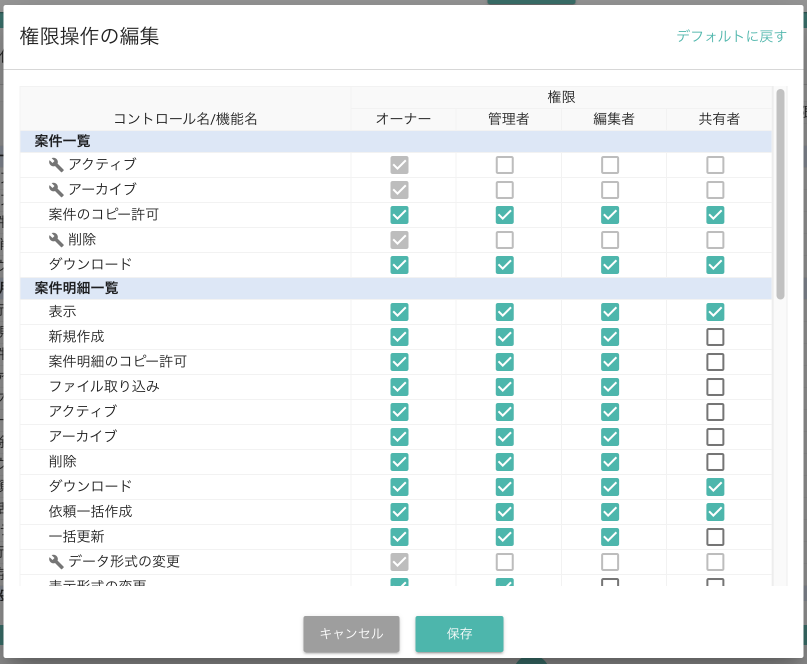Click the 管理者 column header

tap(508, 119)
